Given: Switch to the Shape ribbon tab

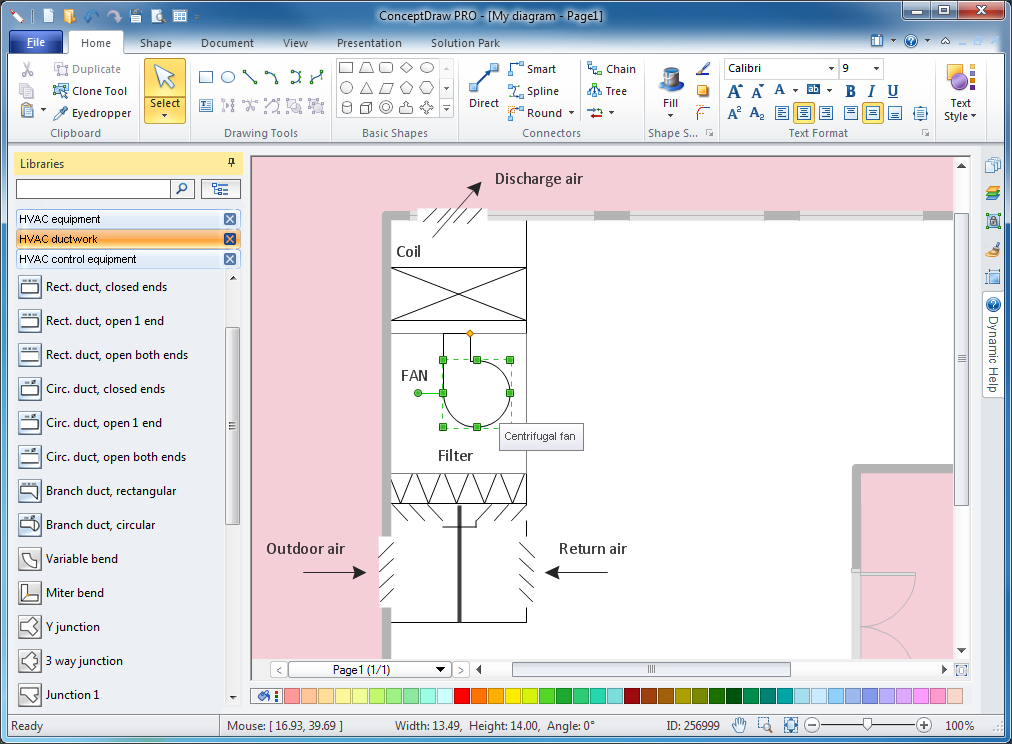Looking at the screenshot, I should pos(156,43).
